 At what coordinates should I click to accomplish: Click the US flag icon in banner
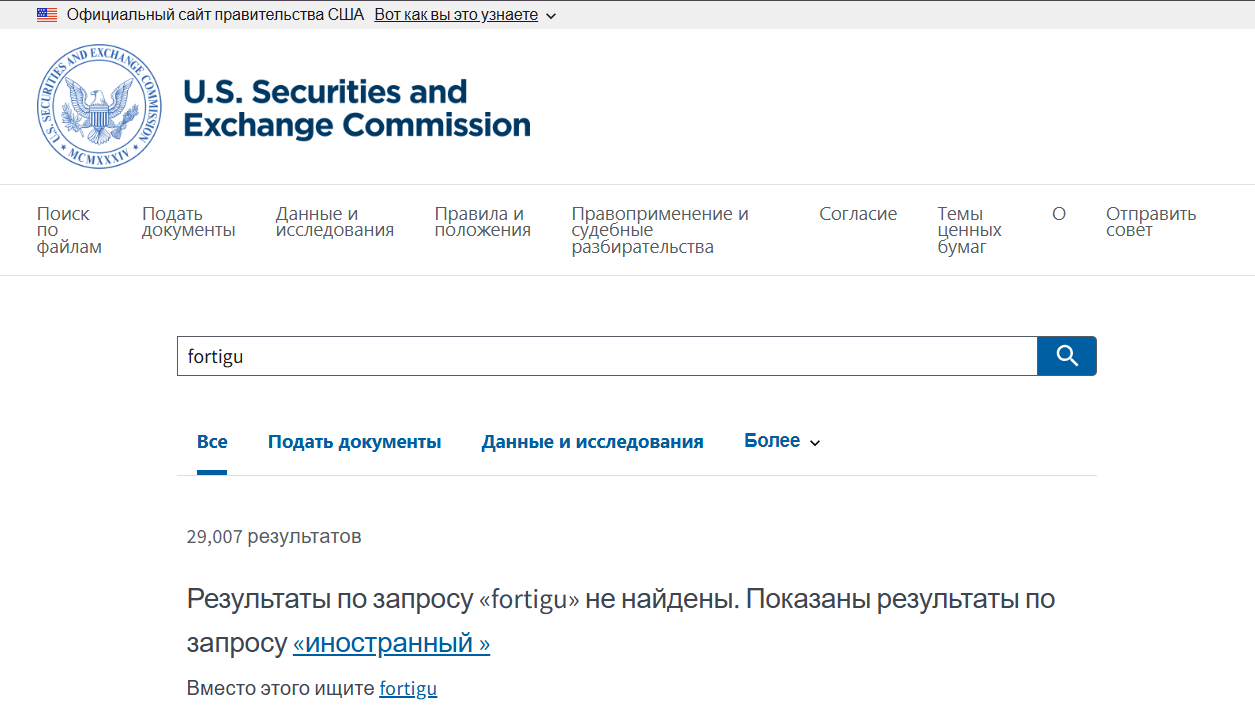(x=47, y=15)
